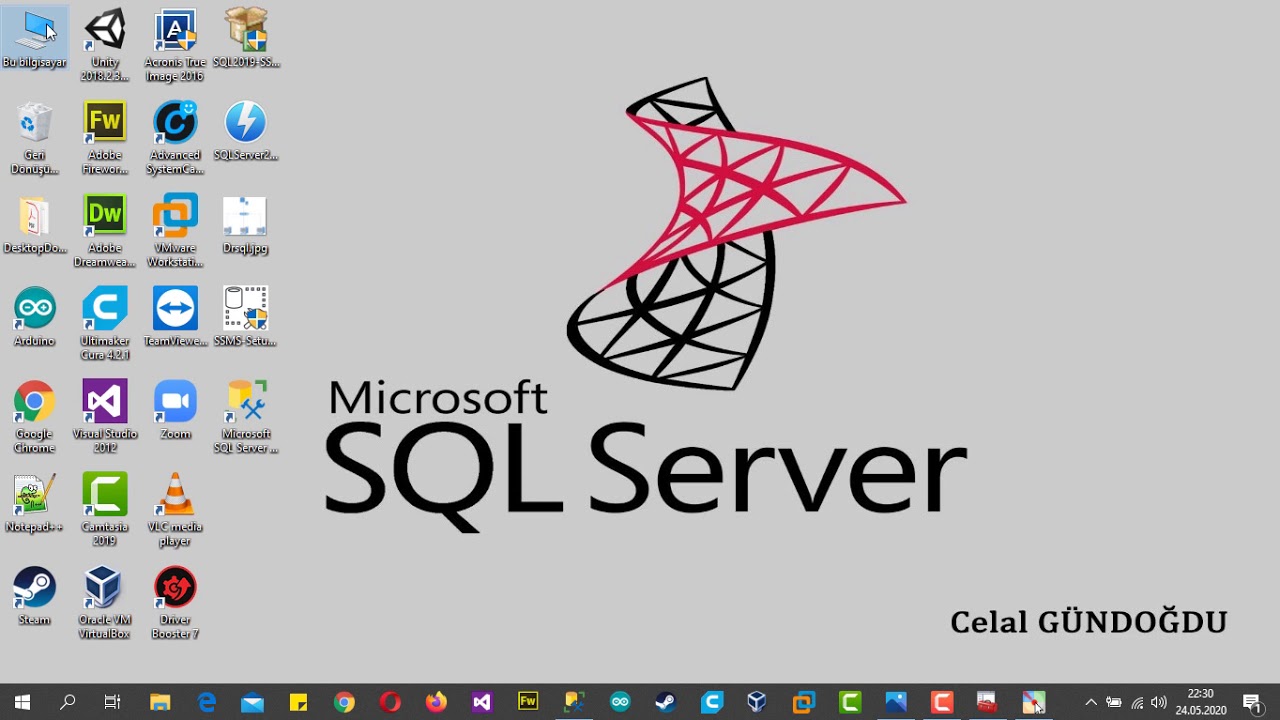The image size is (1280, 720).
Task: Open Steam from the taskbar
Action: [x=666, y=702]
